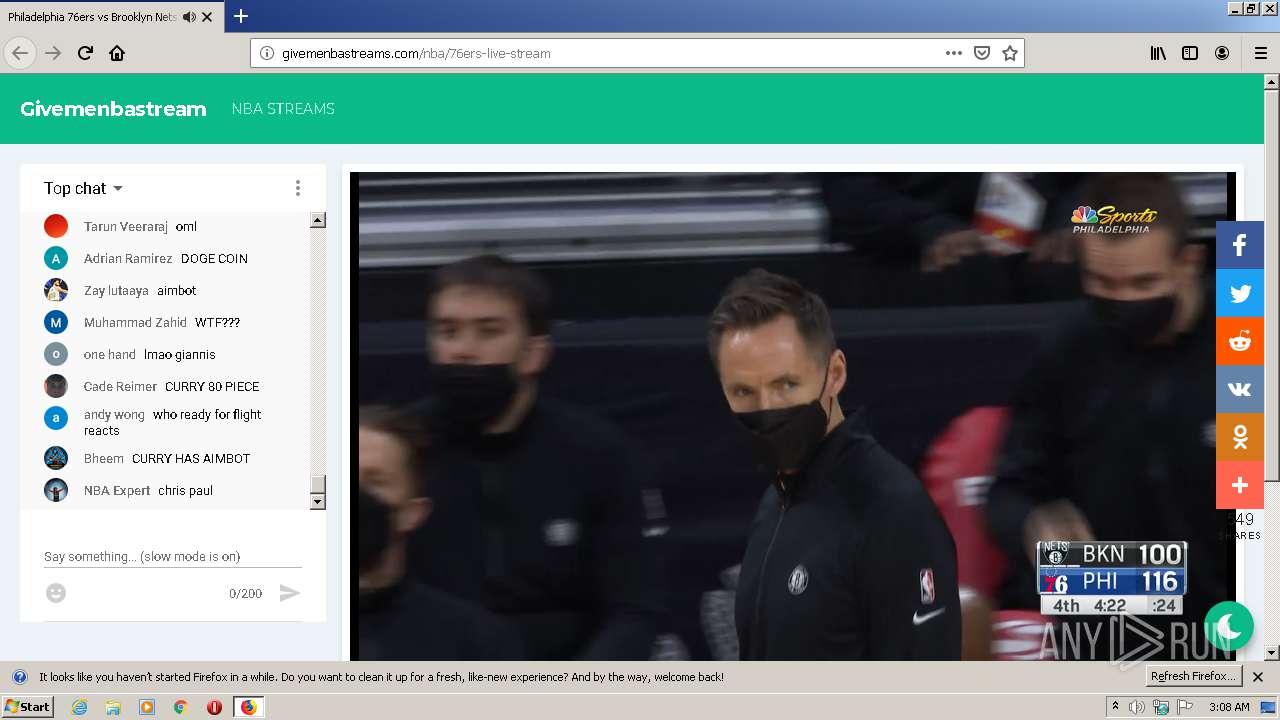1280x720 pixels.
Task: Open chat options three-dot menu
Action: 297,188
